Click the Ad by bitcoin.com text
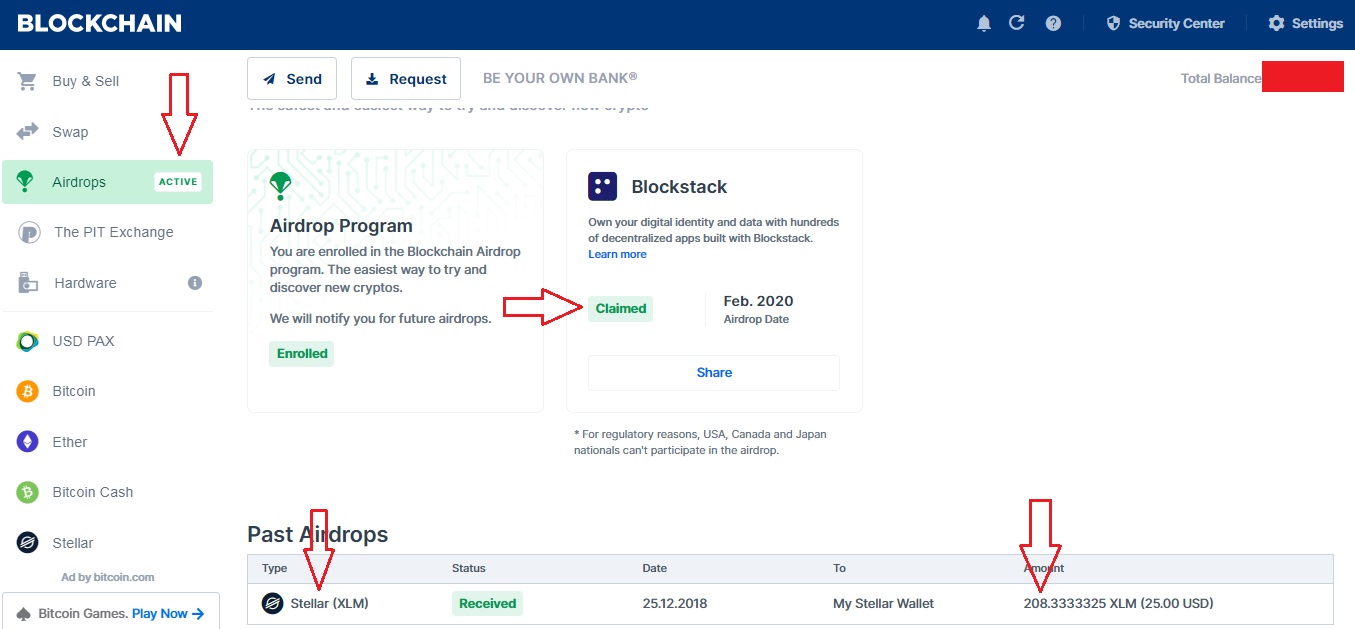1355x629 pixels. [108, 577]
